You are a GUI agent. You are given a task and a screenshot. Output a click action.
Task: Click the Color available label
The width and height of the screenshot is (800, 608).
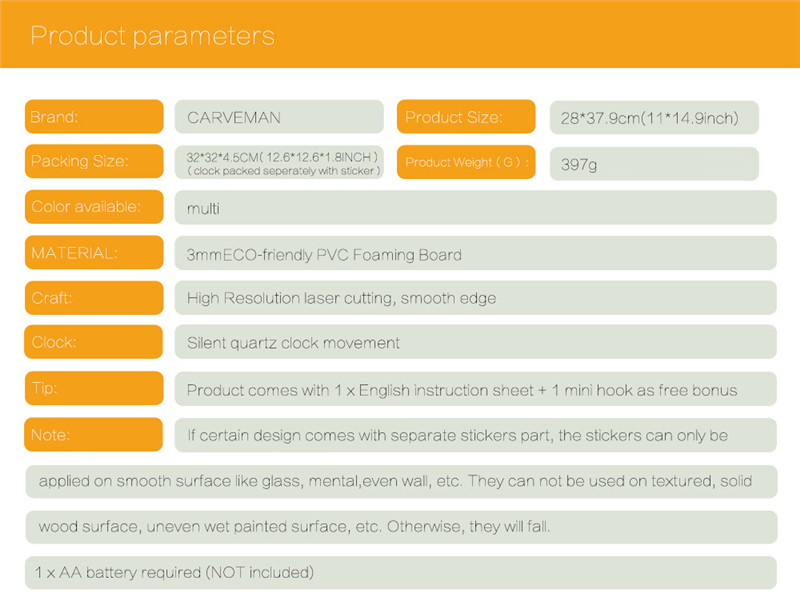pos(93,207)
